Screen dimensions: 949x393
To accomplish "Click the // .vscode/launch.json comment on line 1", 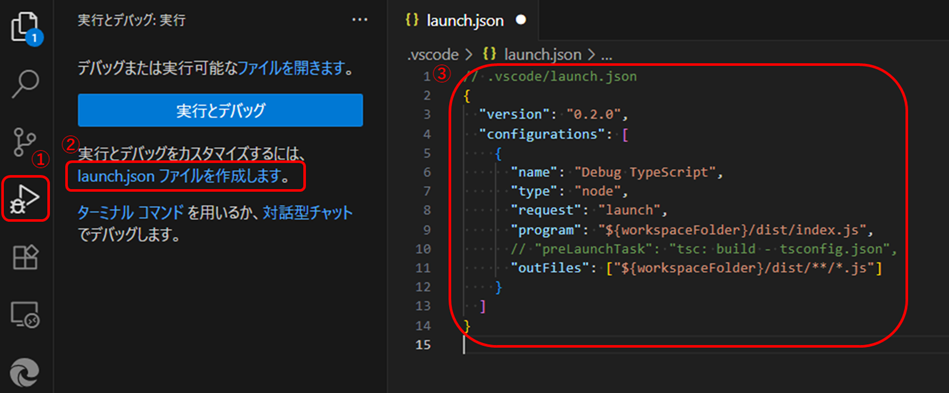I will [x=550, y=77].
